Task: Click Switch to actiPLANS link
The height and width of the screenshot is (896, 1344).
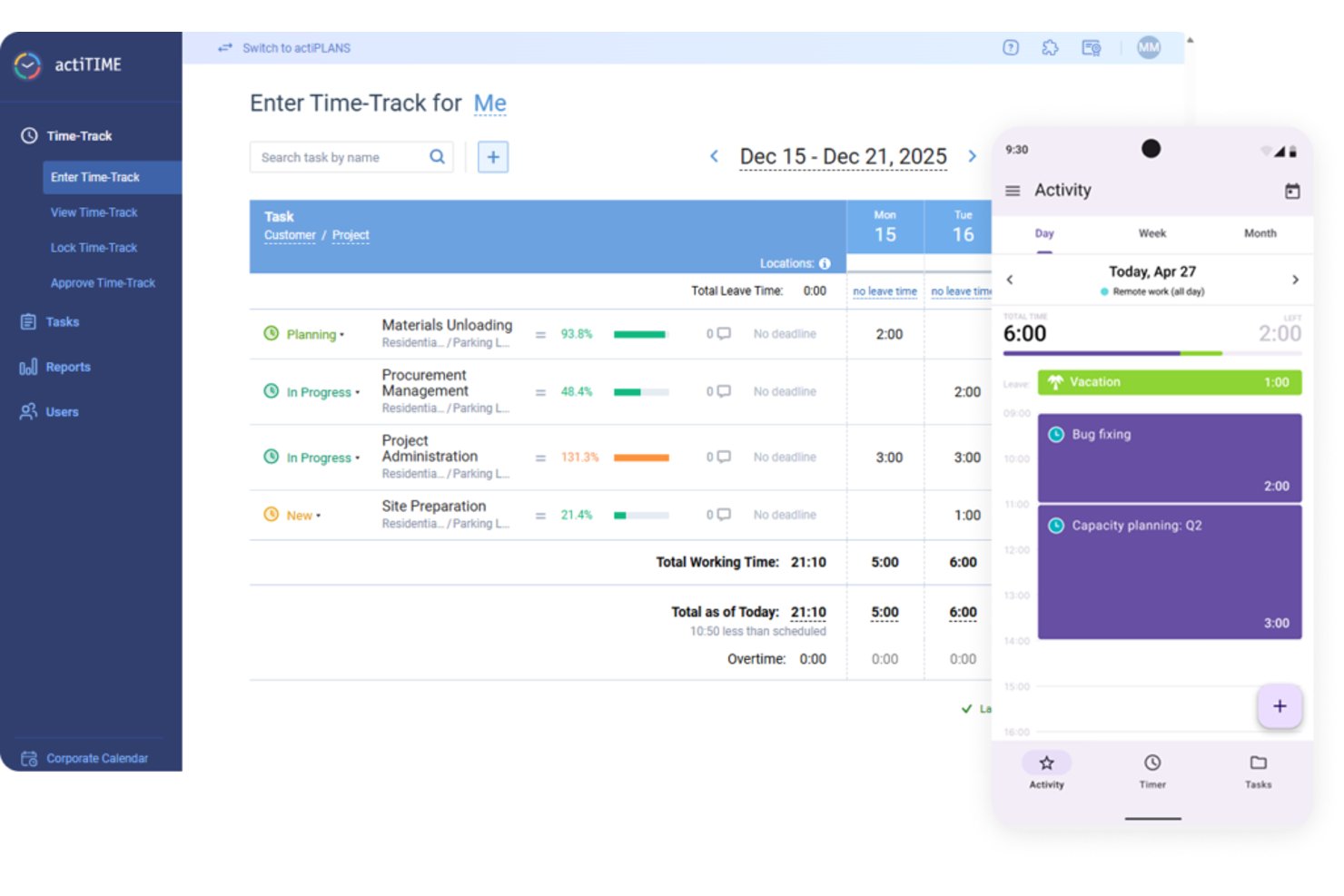Action: click(x=284, y=48)
